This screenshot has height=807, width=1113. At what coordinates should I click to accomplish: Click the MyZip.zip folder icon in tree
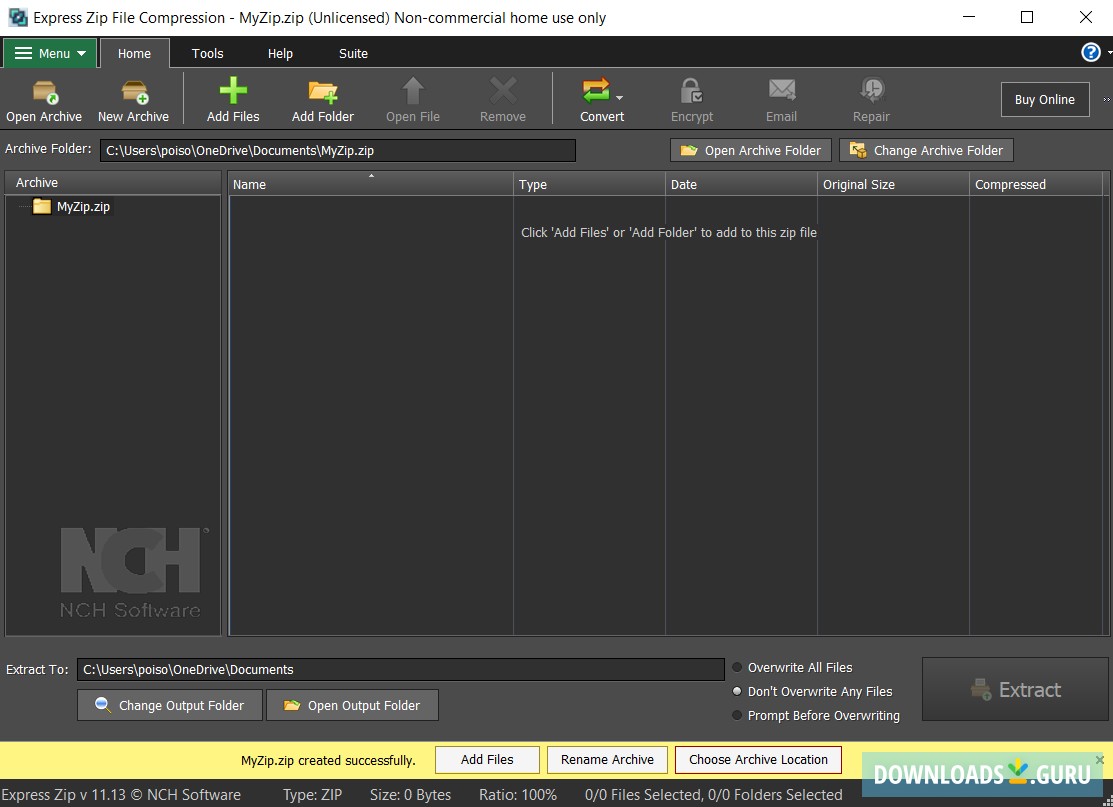click(x=42, y=207)
